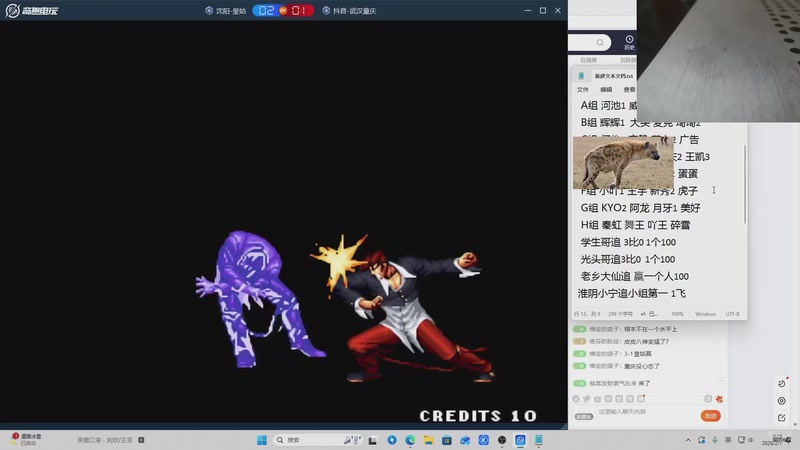This screenshot has height=450, width=800.
Task: Select the 新建文本文档.txt Notepad tab
Action: click(613, 76)
